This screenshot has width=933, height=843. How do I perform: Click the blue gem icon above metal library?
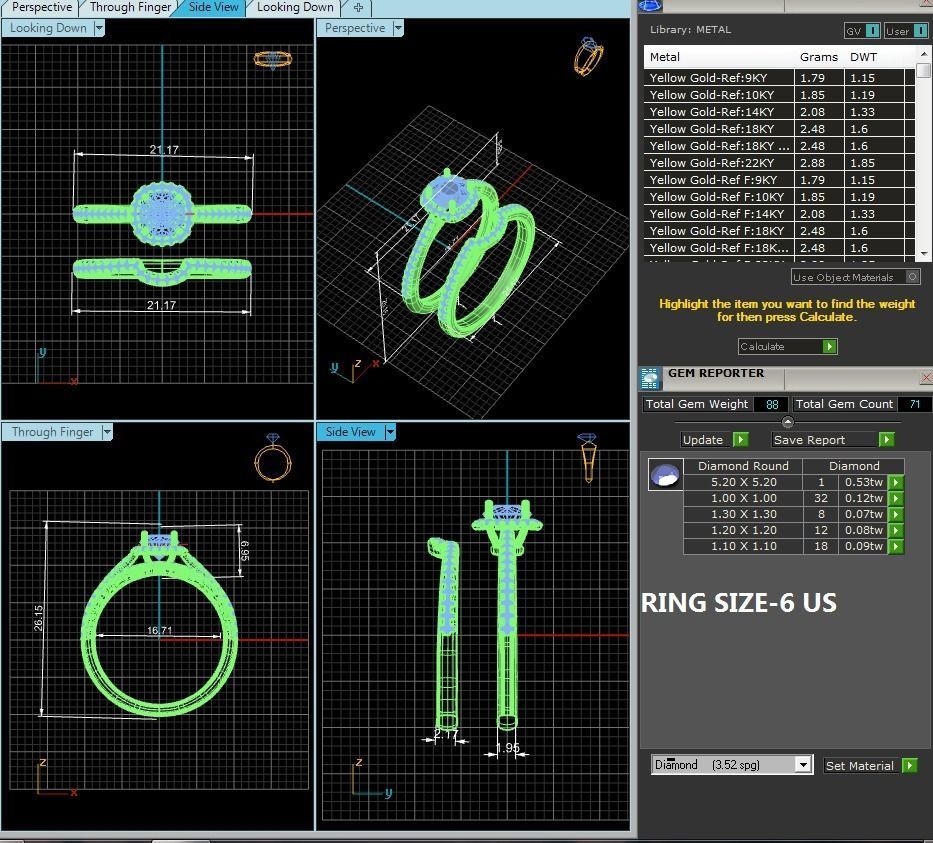(650, 5)
